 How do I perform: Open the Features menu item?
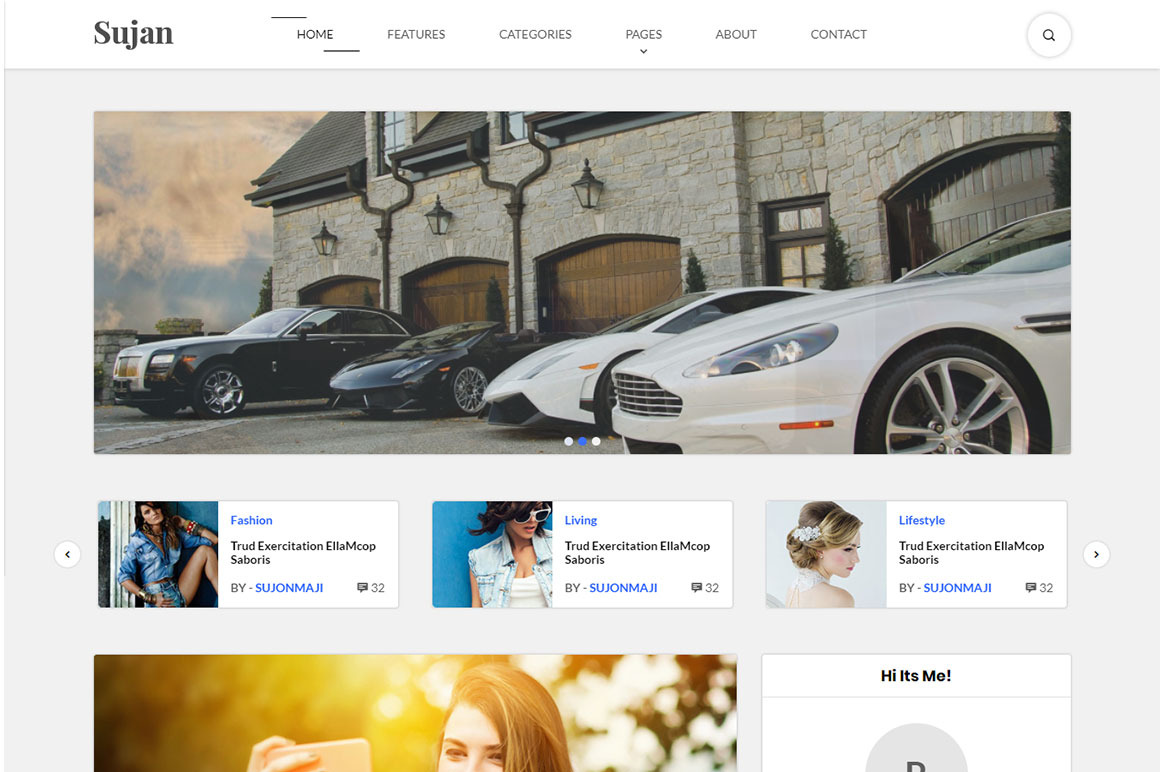click(416, 34)
